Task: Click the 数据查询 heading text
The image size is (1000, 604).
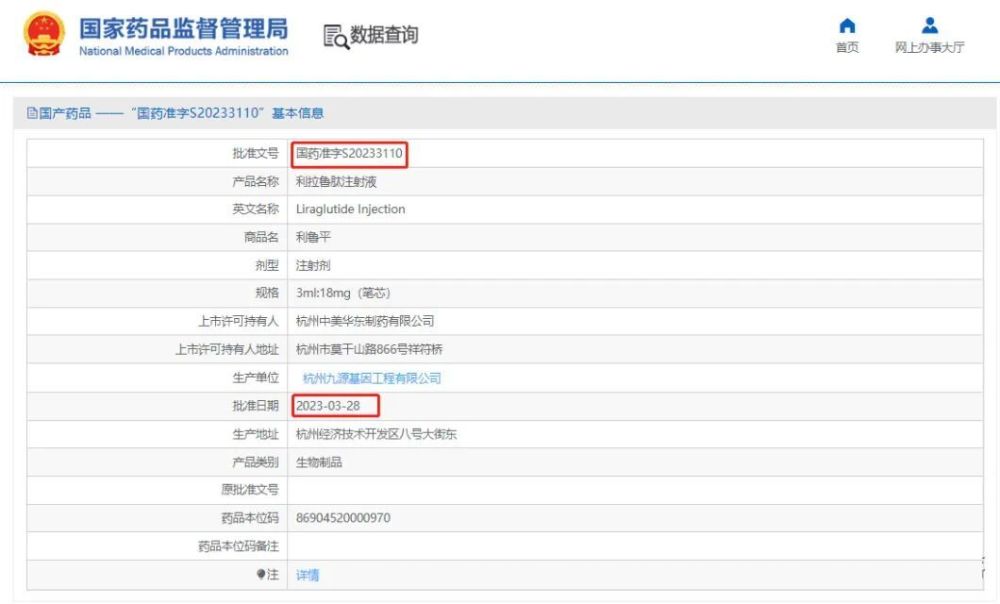Action: [x=384, y=35]
